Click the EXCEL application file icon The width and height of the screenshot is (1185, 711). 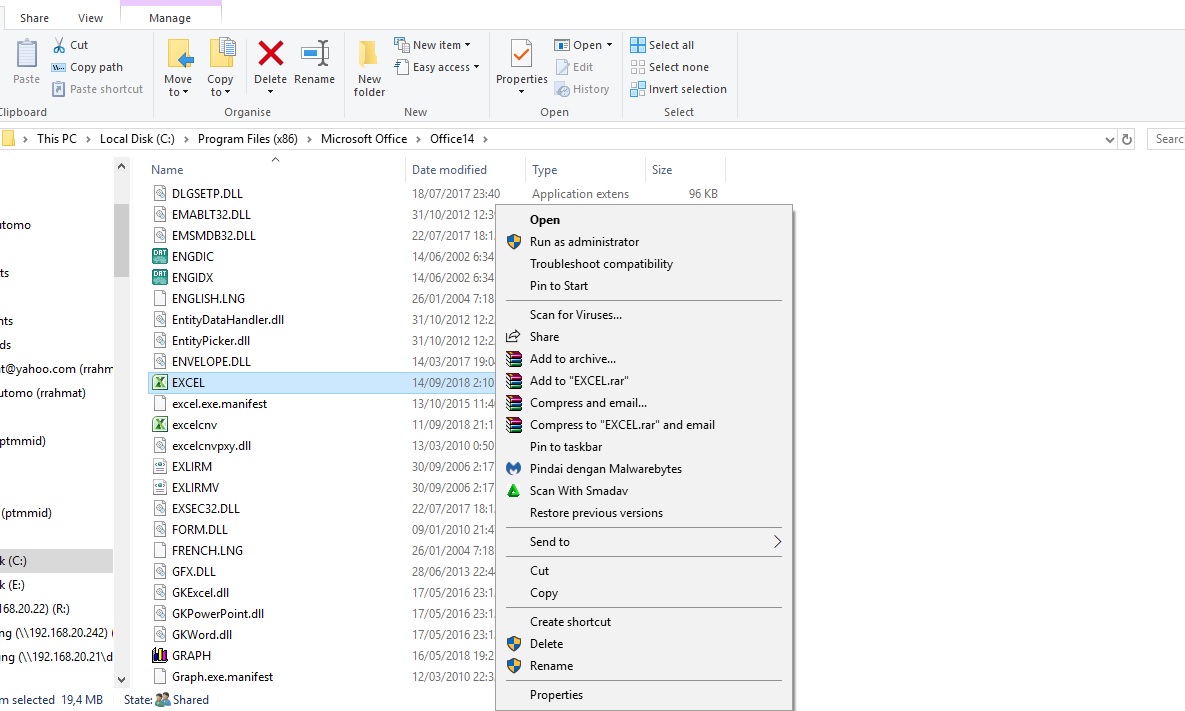(x=159, y=382)
